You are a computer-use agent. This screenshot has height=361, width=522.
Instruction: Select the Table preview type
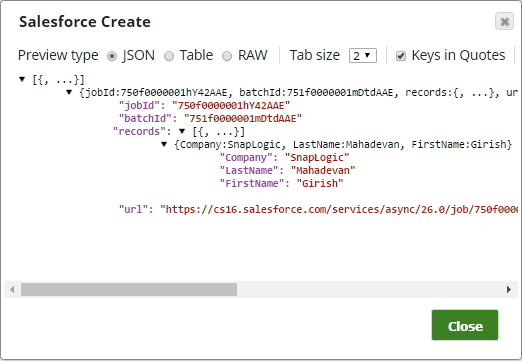[169, 56]
